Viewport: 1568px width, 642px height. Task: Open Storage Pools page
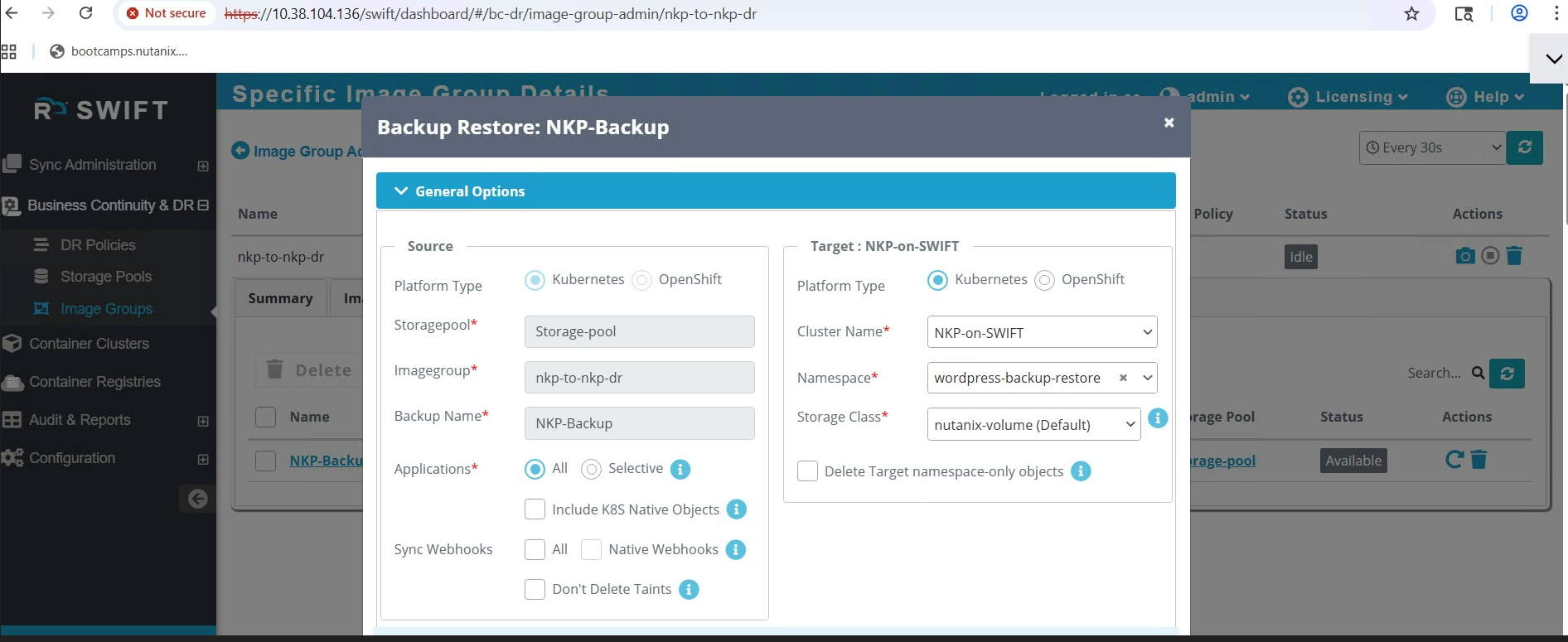[x=105, y=277]
